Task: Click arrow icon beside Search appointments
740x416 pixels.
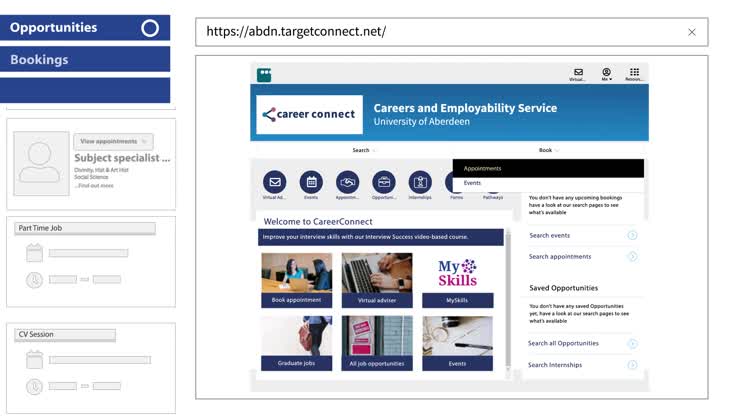Action: click(632, 256)
